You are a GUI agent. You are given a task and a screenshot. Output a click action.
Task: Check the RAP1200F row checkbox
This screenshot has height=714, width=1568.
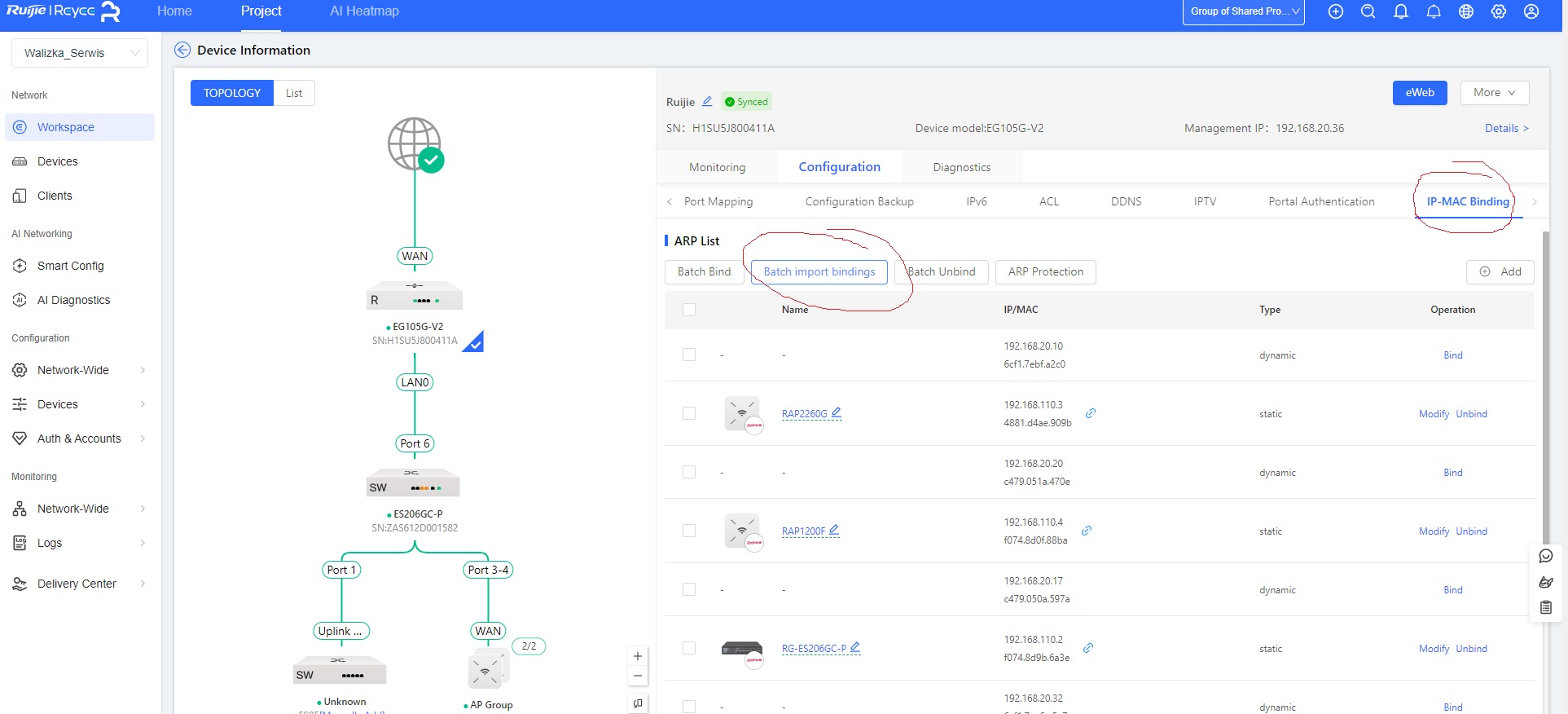[x=689, y=531]
